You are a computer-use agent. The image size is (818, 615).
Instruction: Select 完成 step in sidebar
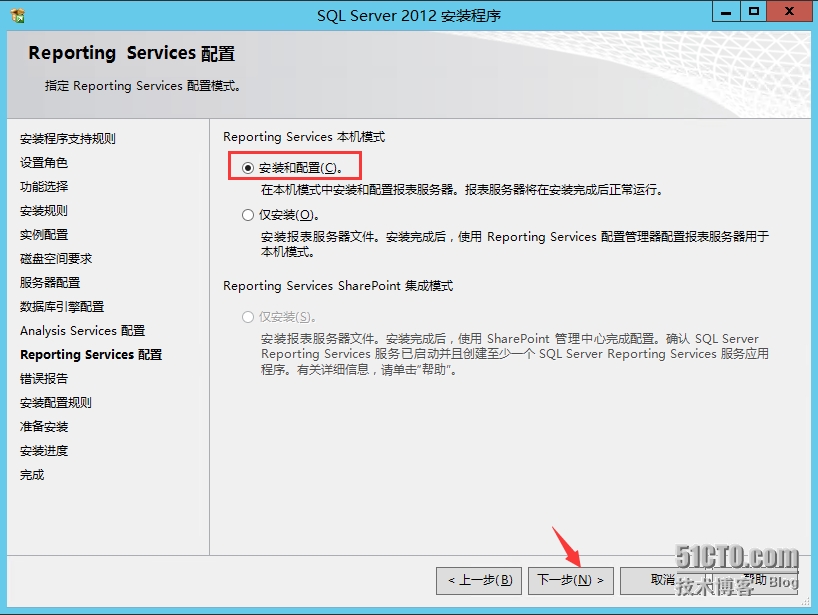tap(32, 475)
